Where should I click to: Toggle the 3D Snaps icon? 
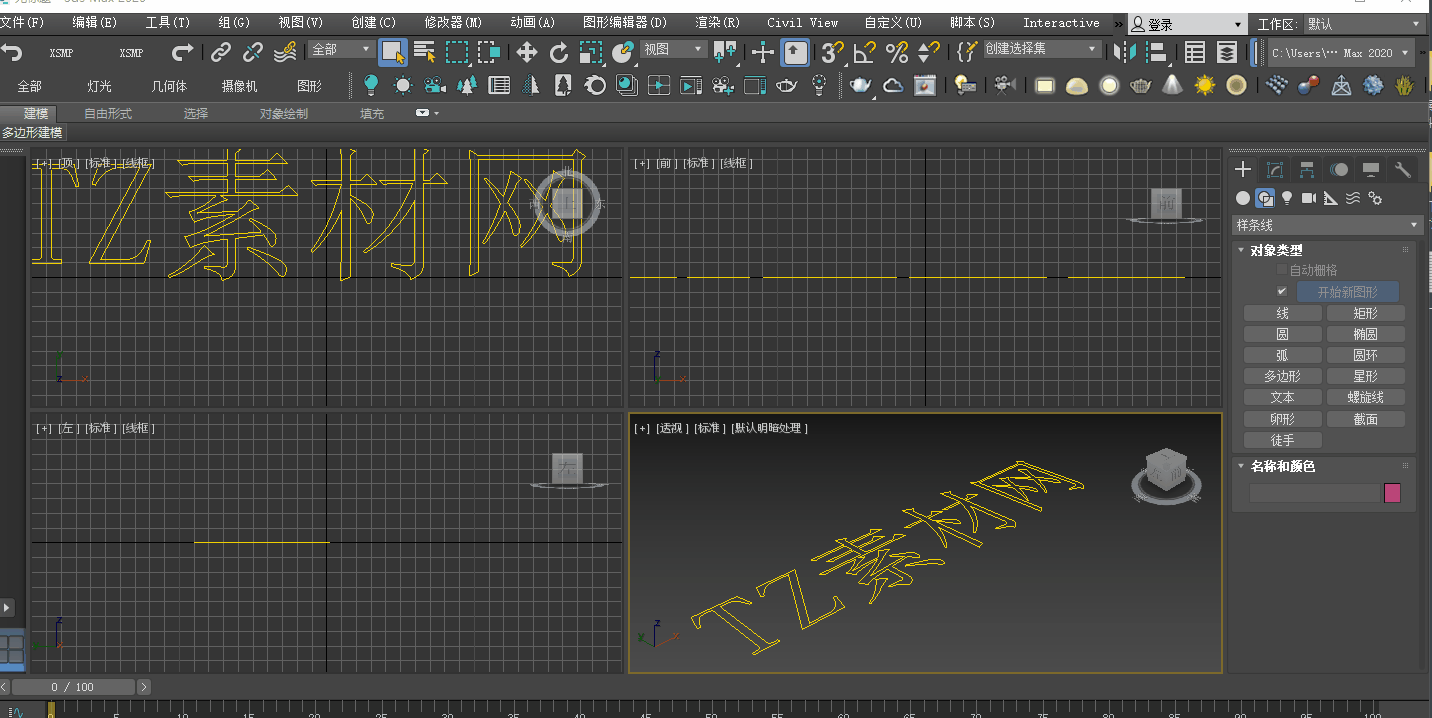832,52
